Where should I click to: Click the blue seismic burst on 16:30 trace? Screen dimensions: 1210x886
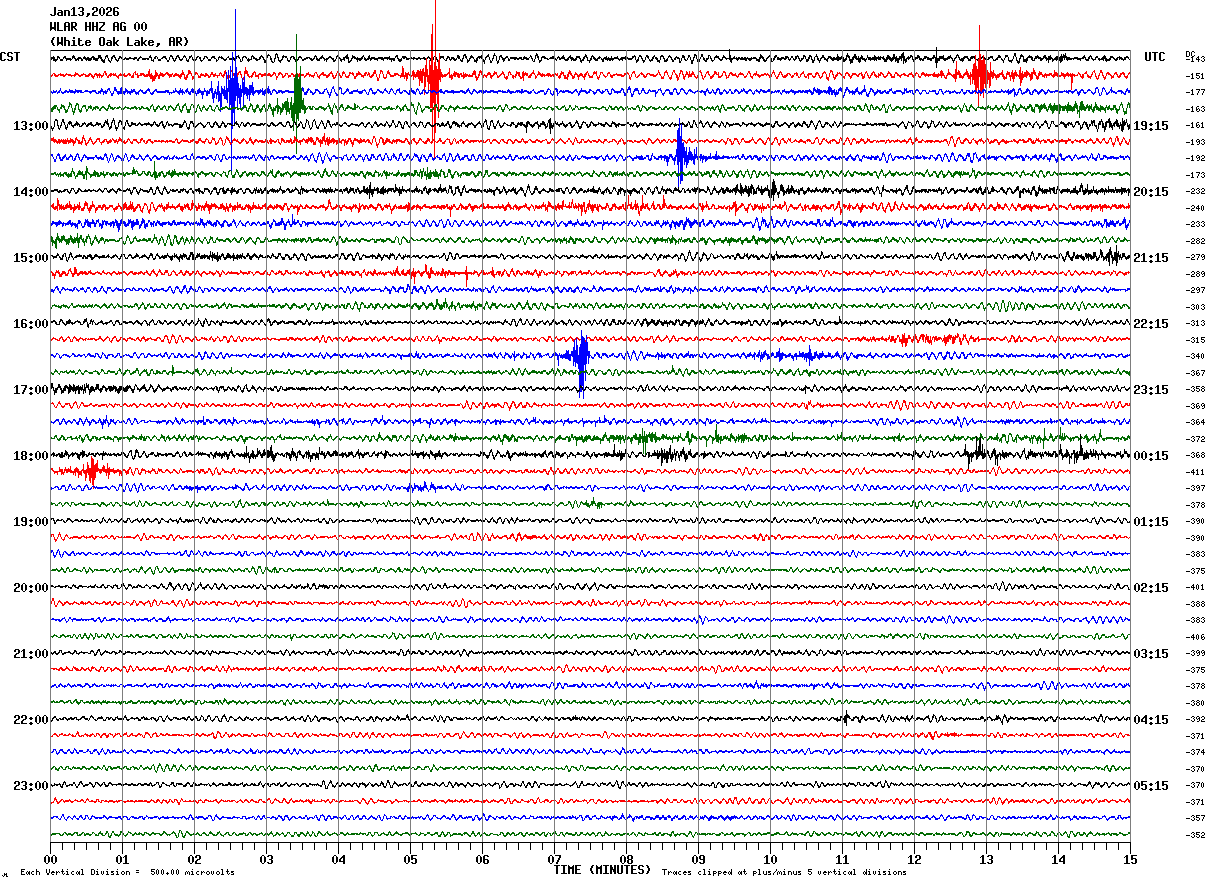(579, 356)
